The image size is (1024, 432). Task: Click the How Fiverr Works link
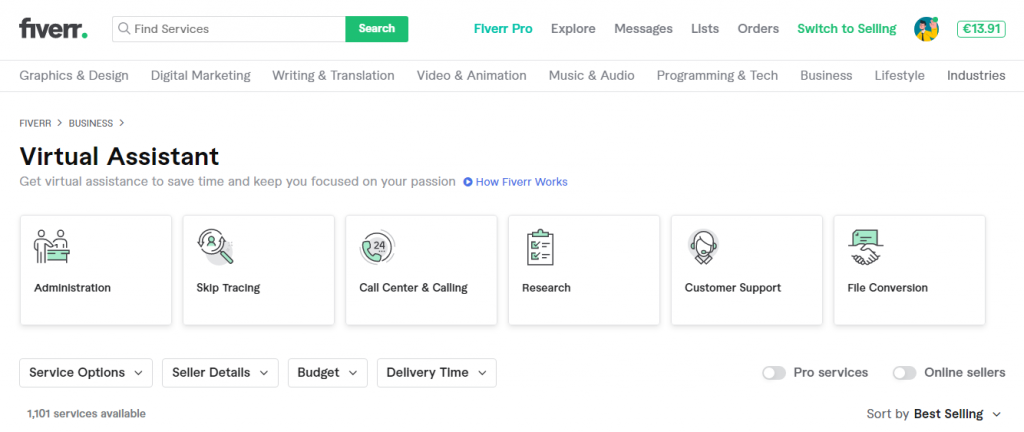521,182
